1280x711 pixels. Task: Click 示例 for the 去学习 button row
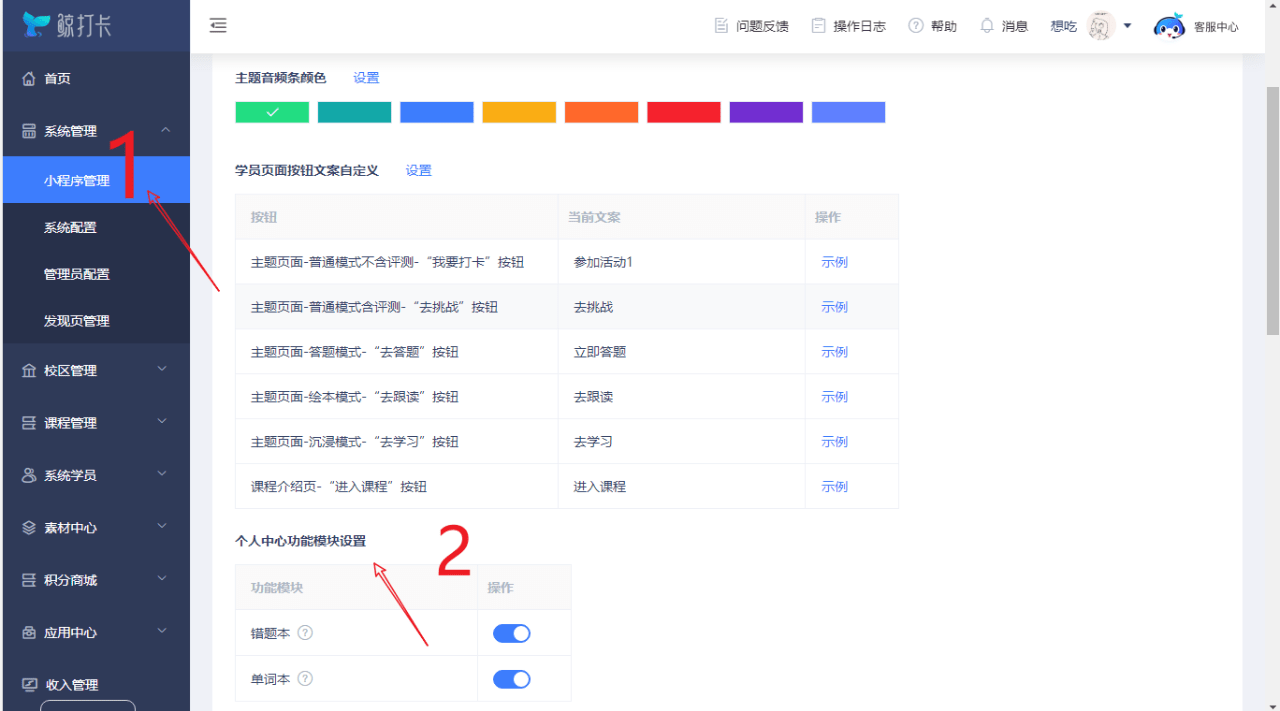pyautogui.click(x=834, y=442)
